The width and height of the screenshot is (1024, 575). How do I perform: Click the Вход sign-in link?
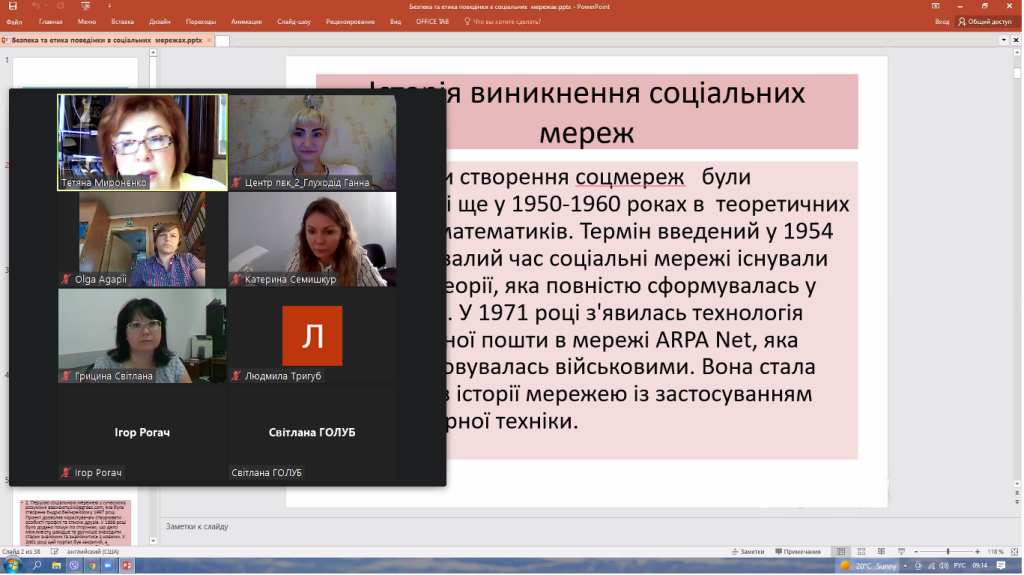[x=942, y=21]
